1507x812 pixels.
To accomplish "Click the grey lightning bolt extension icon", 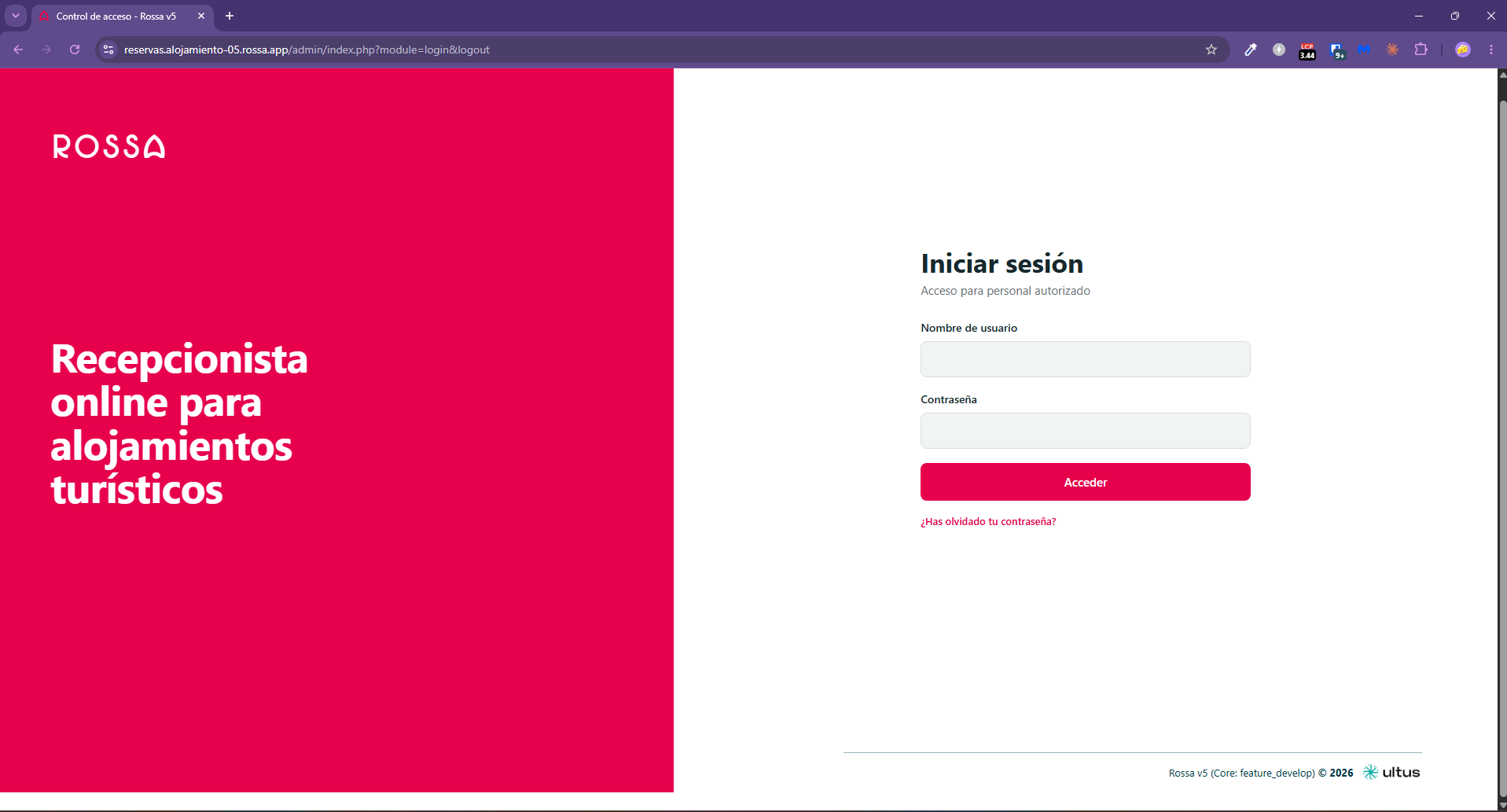I will [1279, 50].
